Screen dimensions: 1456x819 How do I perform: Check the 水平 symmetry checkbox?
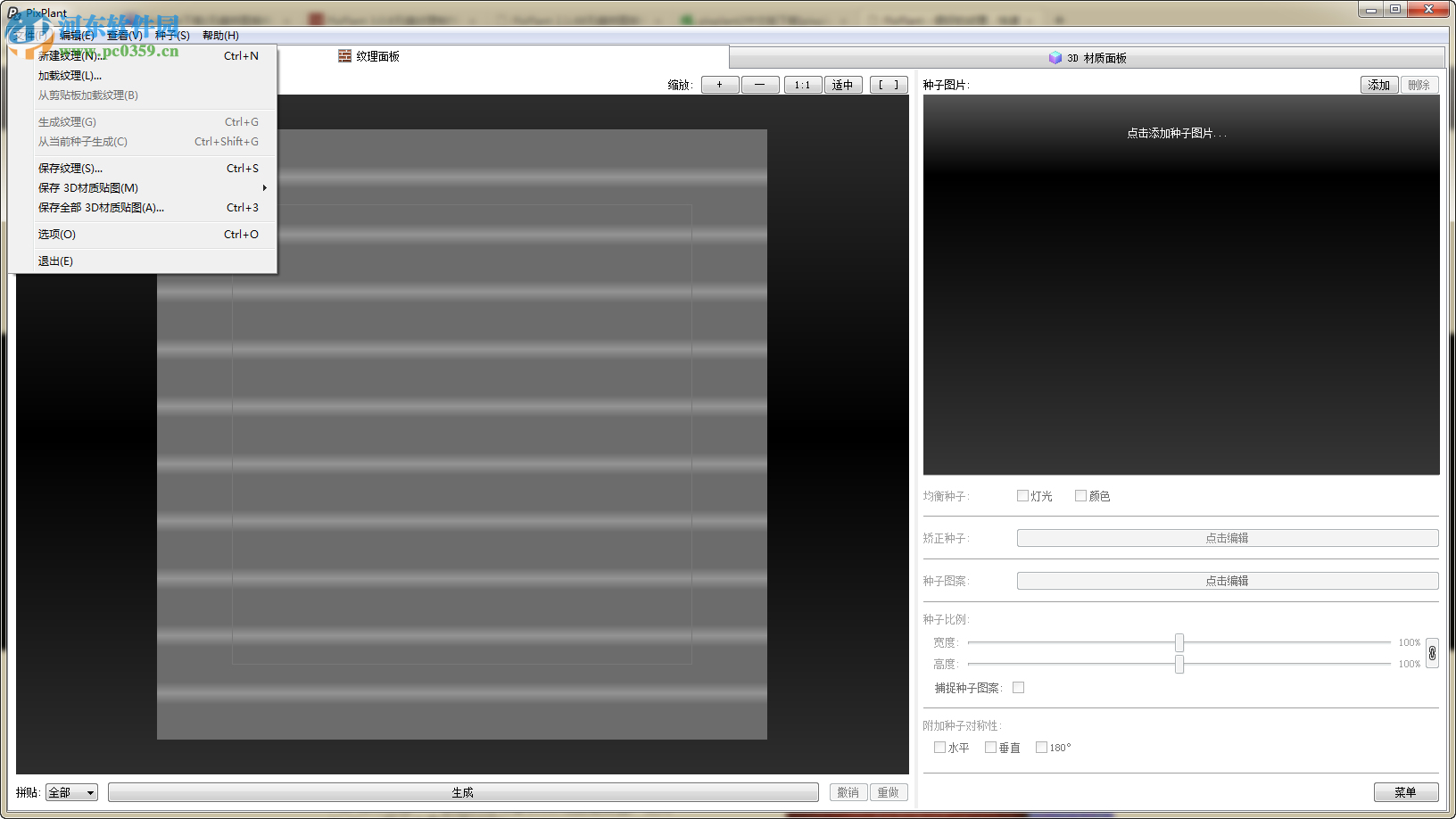(939, 748)
